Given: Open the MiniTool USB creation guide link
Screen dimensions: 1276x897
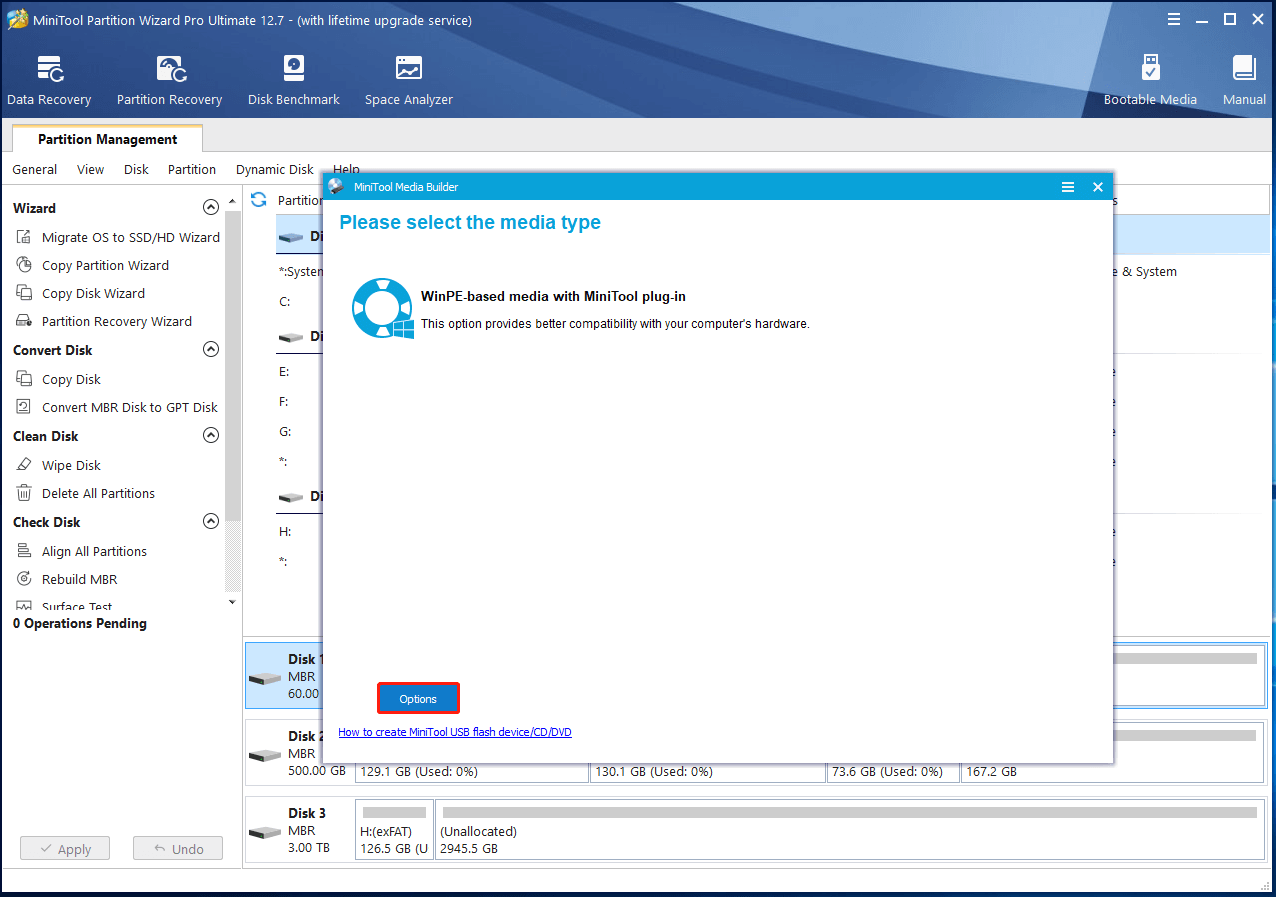Looking at the screenshot, I should coord(455,732).
